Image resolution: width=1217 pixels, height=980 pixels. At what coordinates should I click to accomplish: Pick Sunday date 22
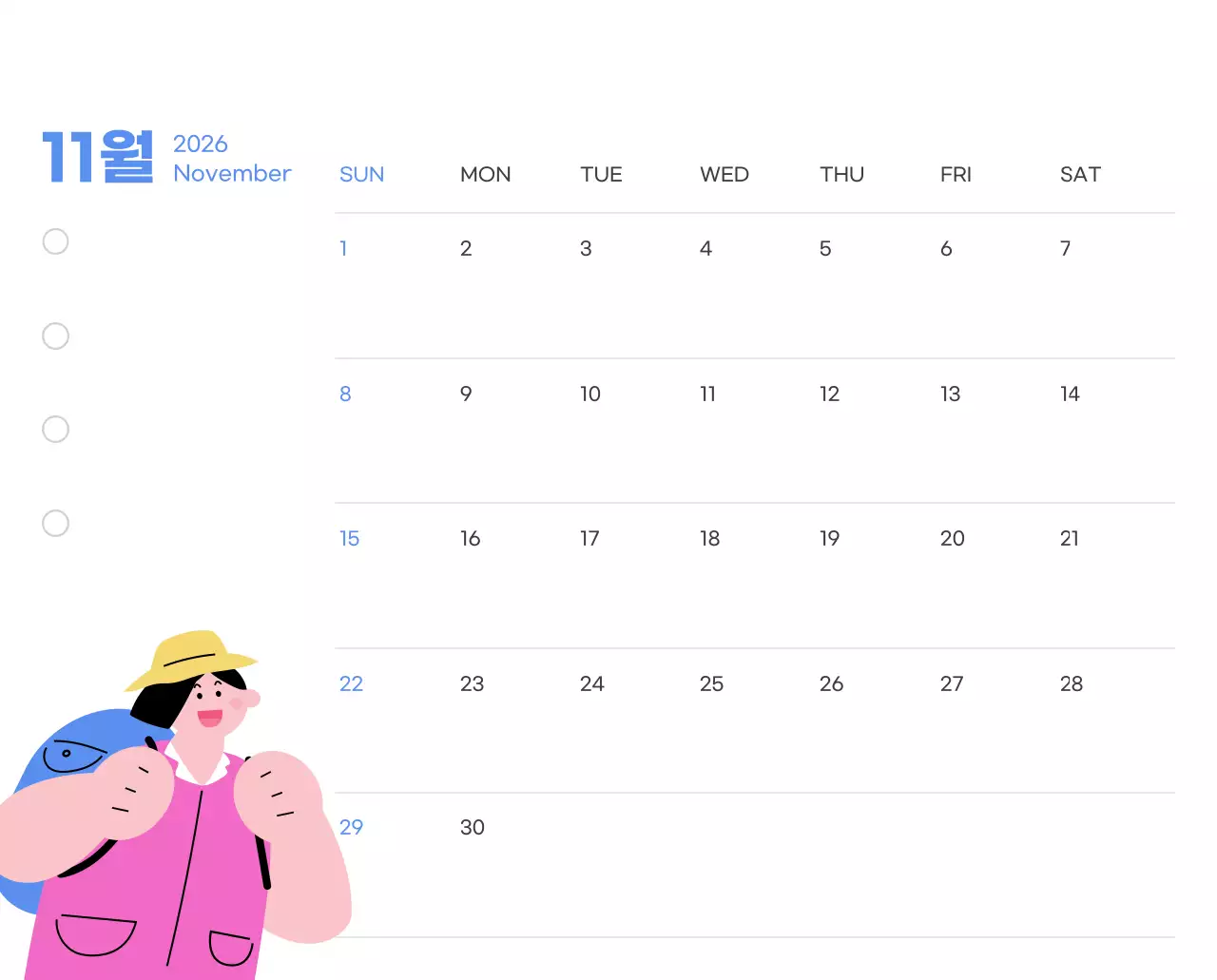click(x=351, y=684)
